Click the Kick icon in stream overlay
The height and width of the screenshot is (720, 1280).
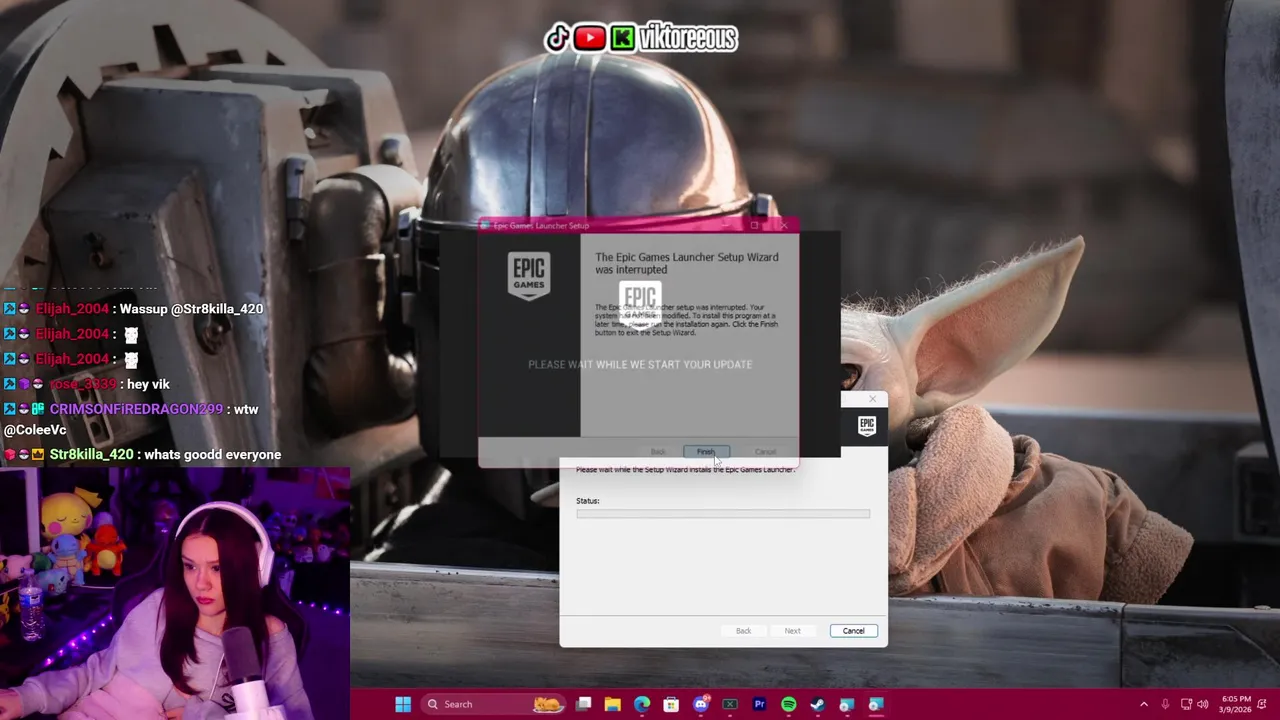click(623, 38)
